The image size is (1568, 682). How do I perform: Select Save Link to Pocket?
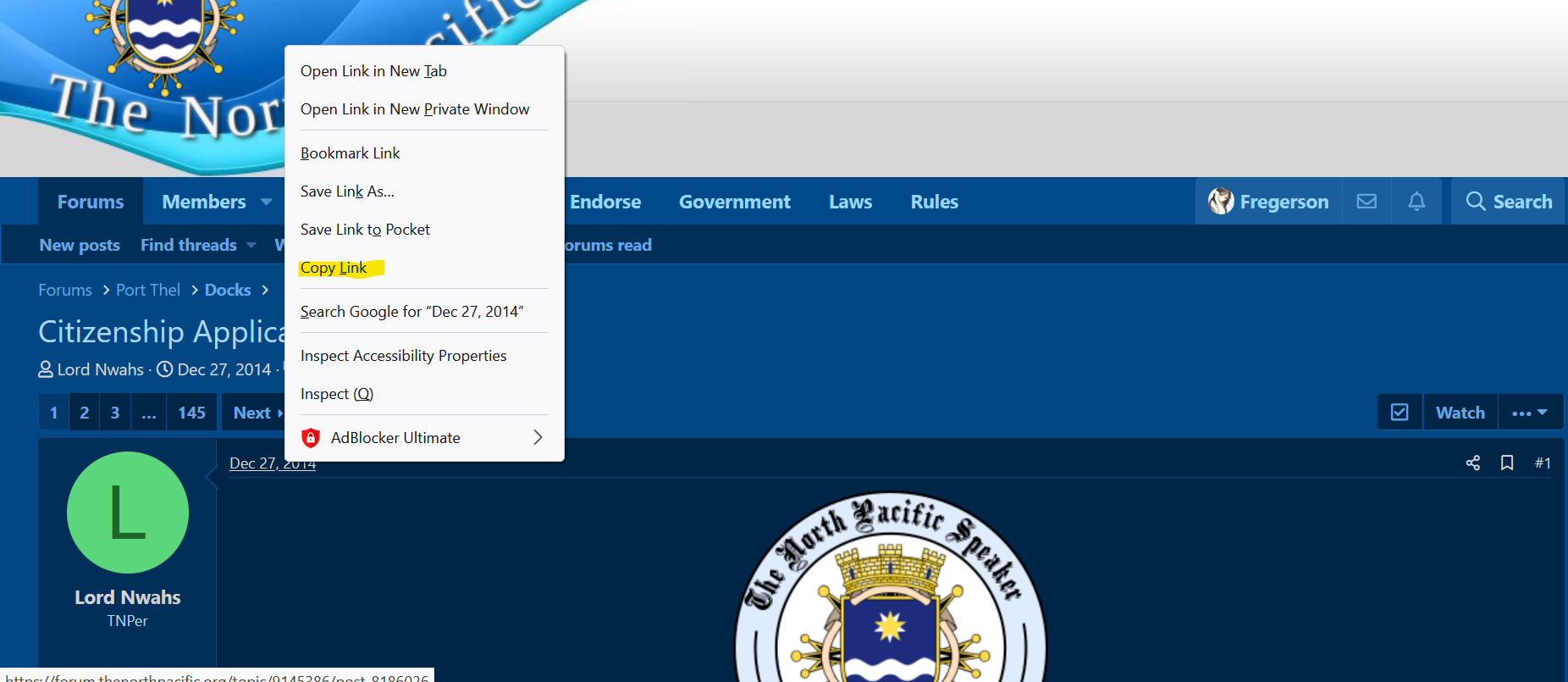coord(424,230)
